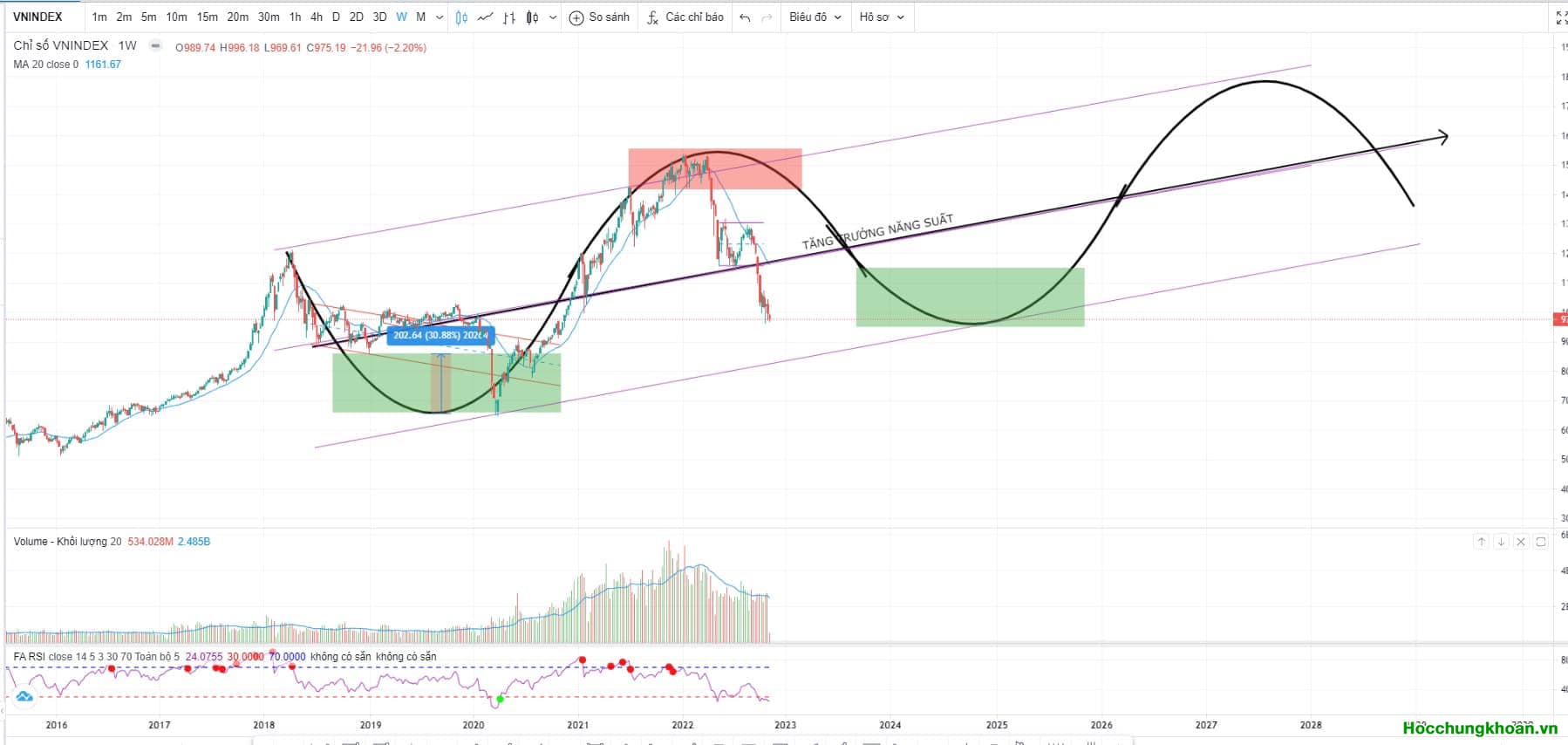
Task: Close the Volume pane
Action: pyautogui.click(x=1521, y=542)
